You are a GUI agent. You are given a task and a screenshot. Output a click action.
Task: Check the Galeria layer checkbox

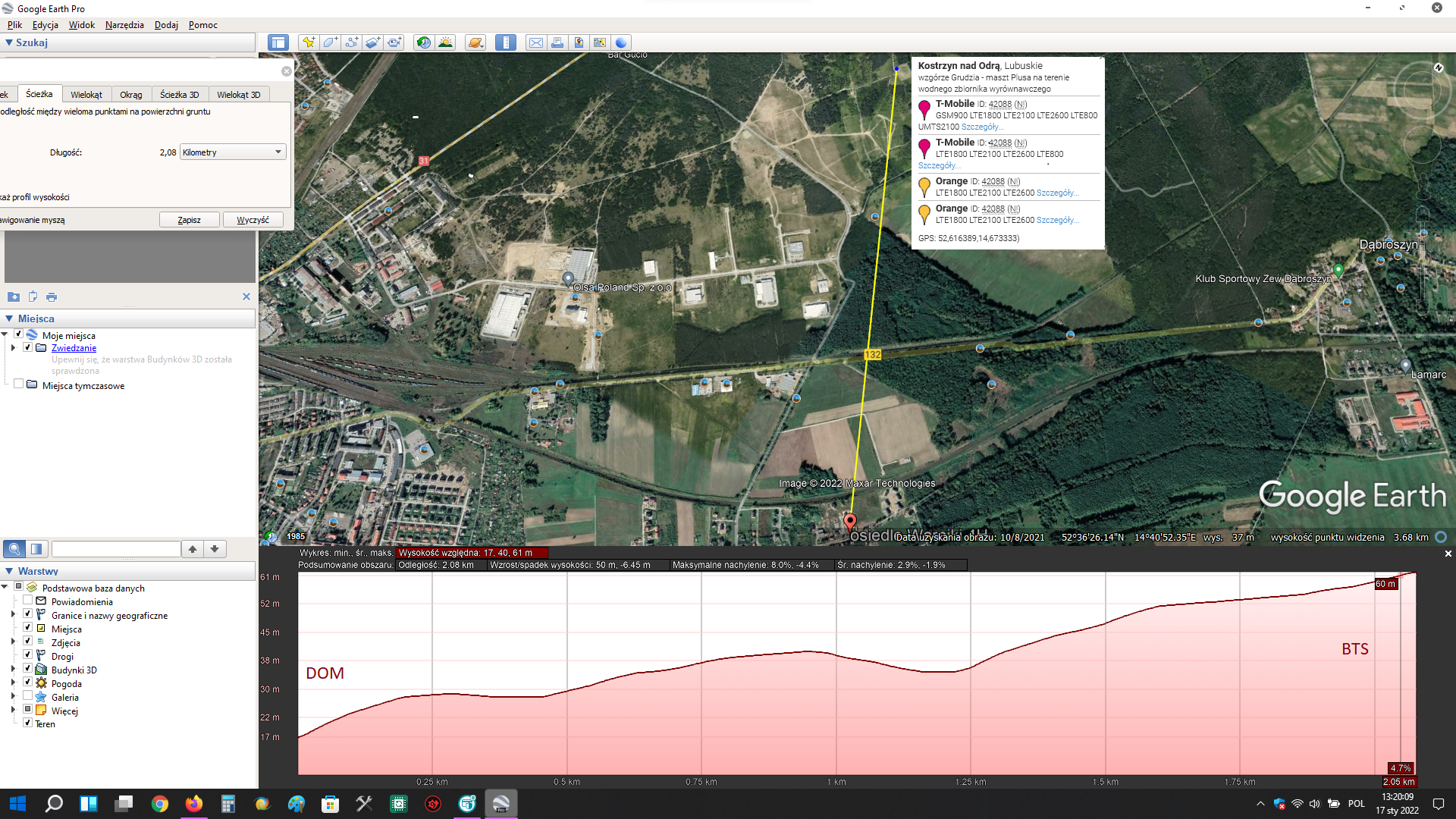point(27,696)
